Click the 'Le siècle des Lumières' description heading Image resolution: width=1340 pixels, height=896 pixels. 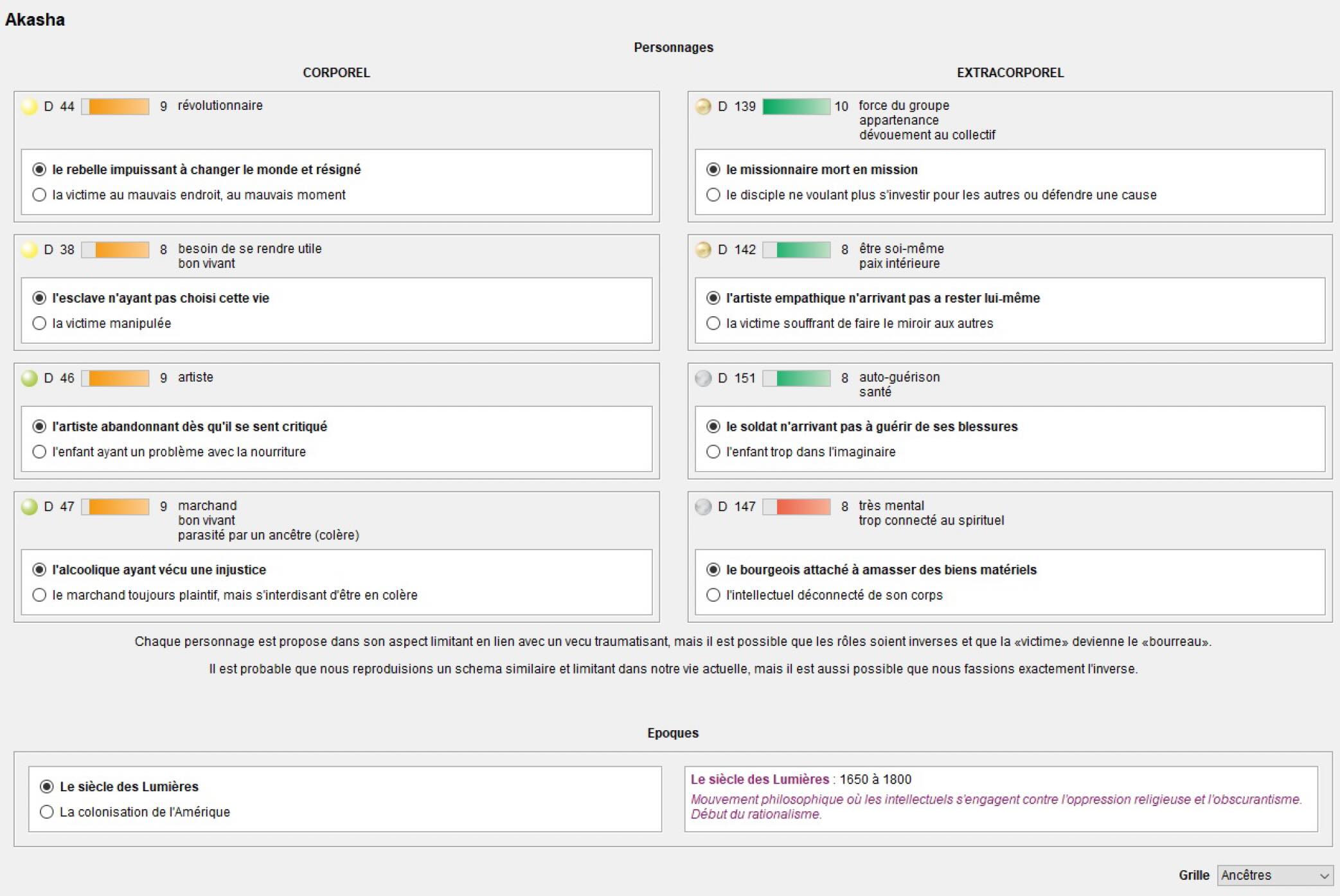pos(760,780)
